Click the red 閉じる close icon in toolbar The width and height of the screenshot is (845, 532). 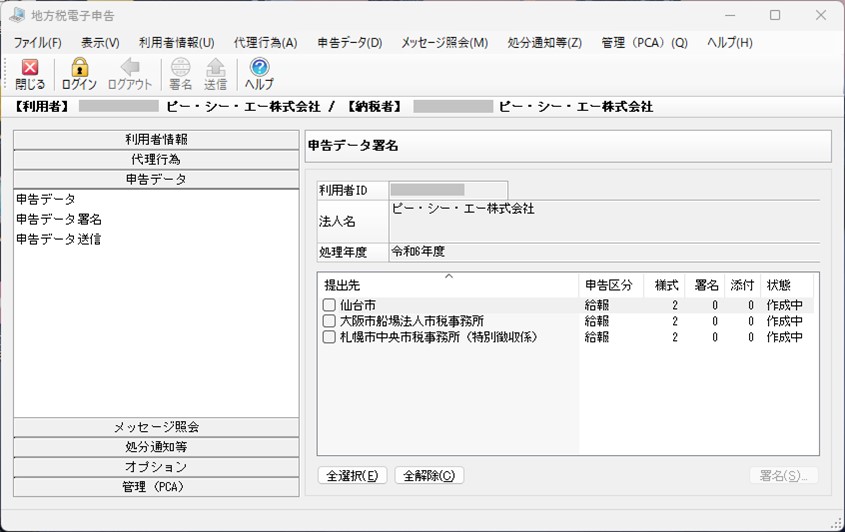point(30,67)
